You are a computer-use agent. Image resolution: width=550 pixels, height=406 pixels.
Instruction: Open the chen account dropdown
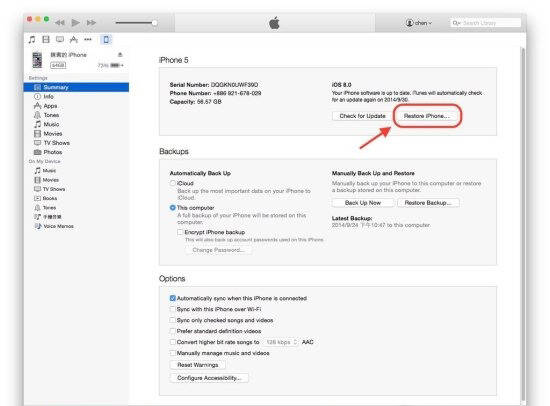tap(418, 23)
